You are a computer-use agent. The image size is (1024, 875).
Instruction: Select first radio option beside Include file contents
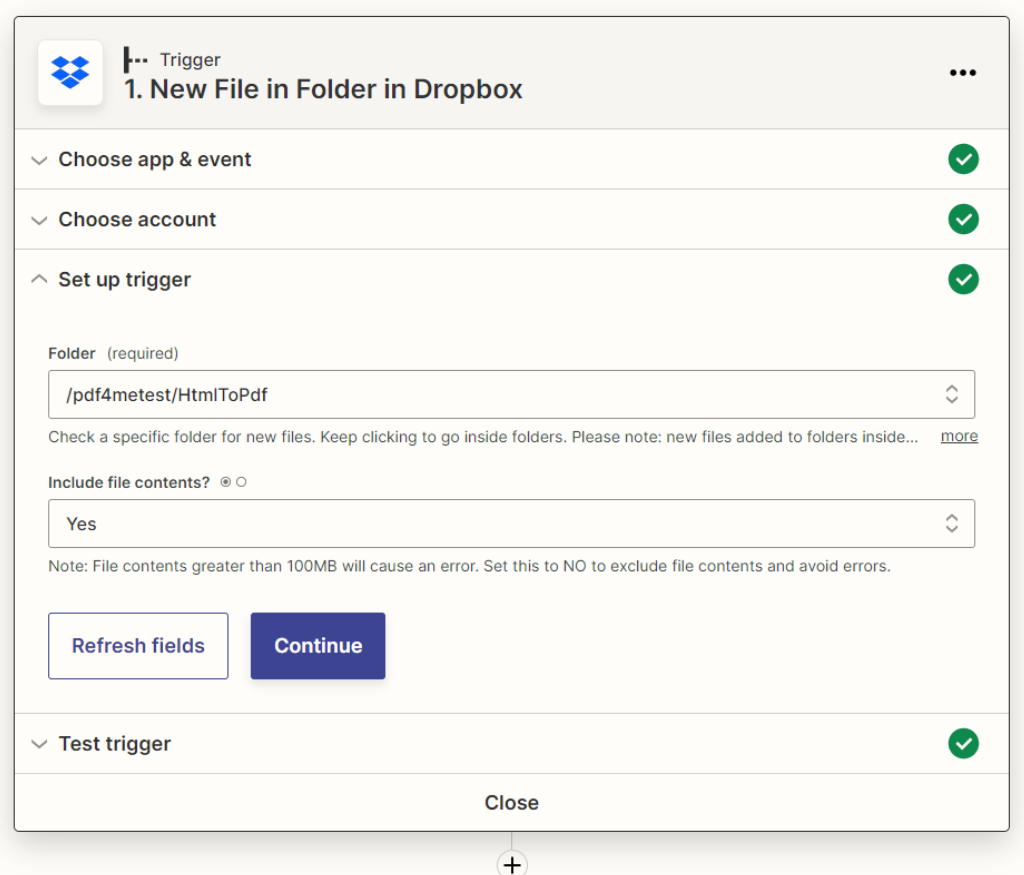pos(225,482)
